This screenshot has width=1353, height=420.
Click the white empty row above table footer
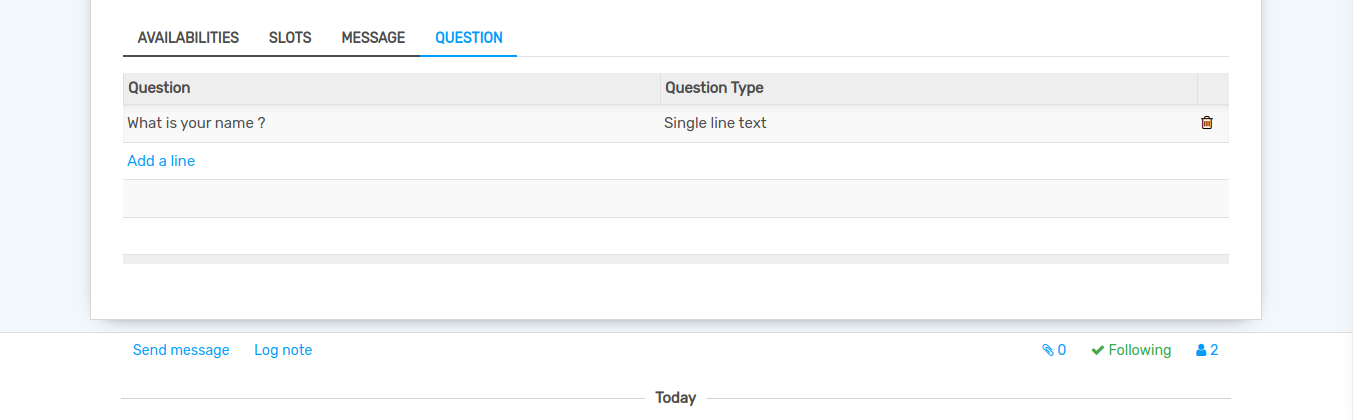[x=675, y=235]
